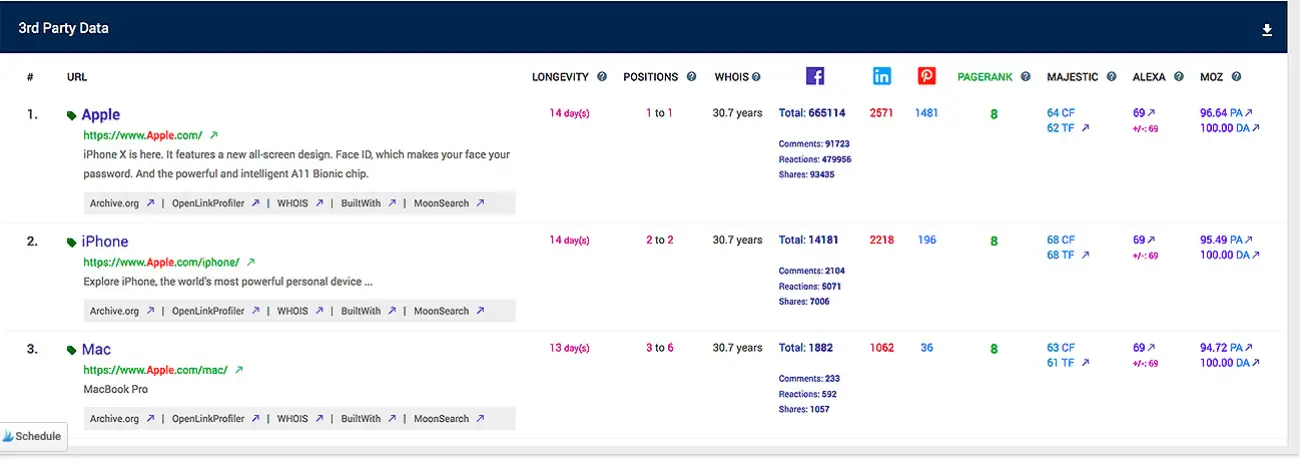
Task: Click the tag icon beside Apple title
Action: point(72,116)
